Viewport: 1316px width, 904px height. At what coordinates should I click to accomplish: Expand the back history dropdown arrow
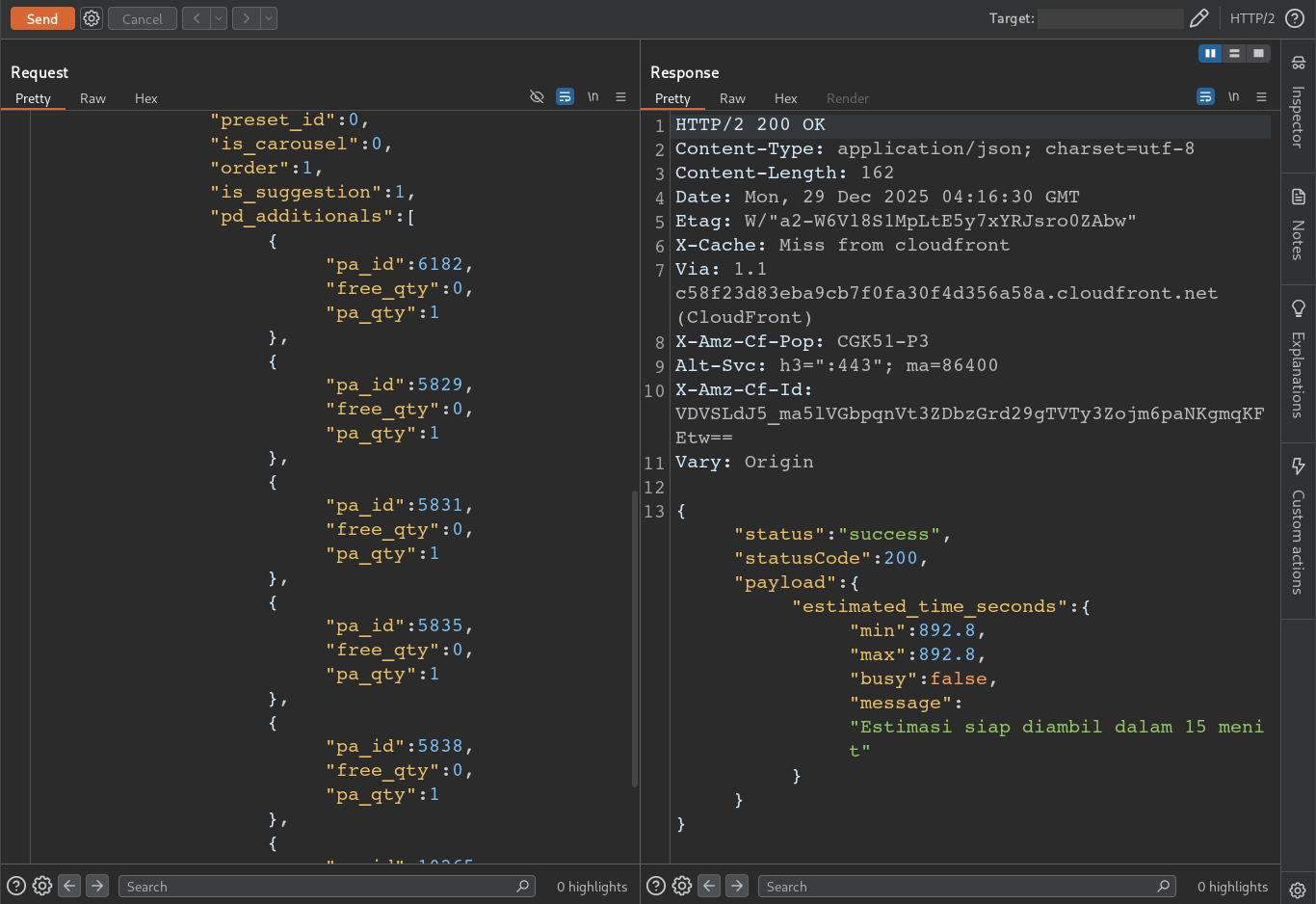[219, 18]
